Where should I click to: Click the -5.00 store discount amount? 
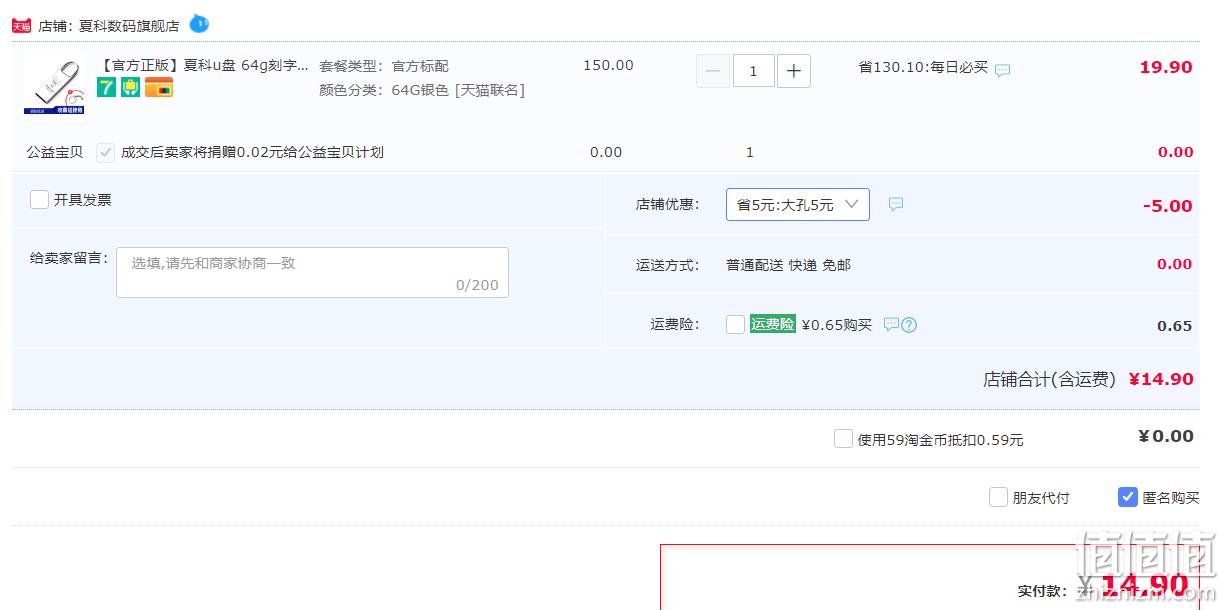pos(1168,206)
